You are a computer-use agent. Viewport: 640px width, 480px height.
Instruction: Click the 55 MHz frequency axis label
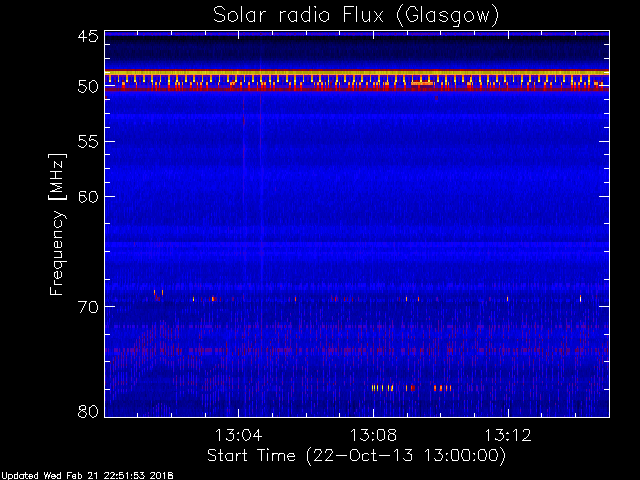88,142
